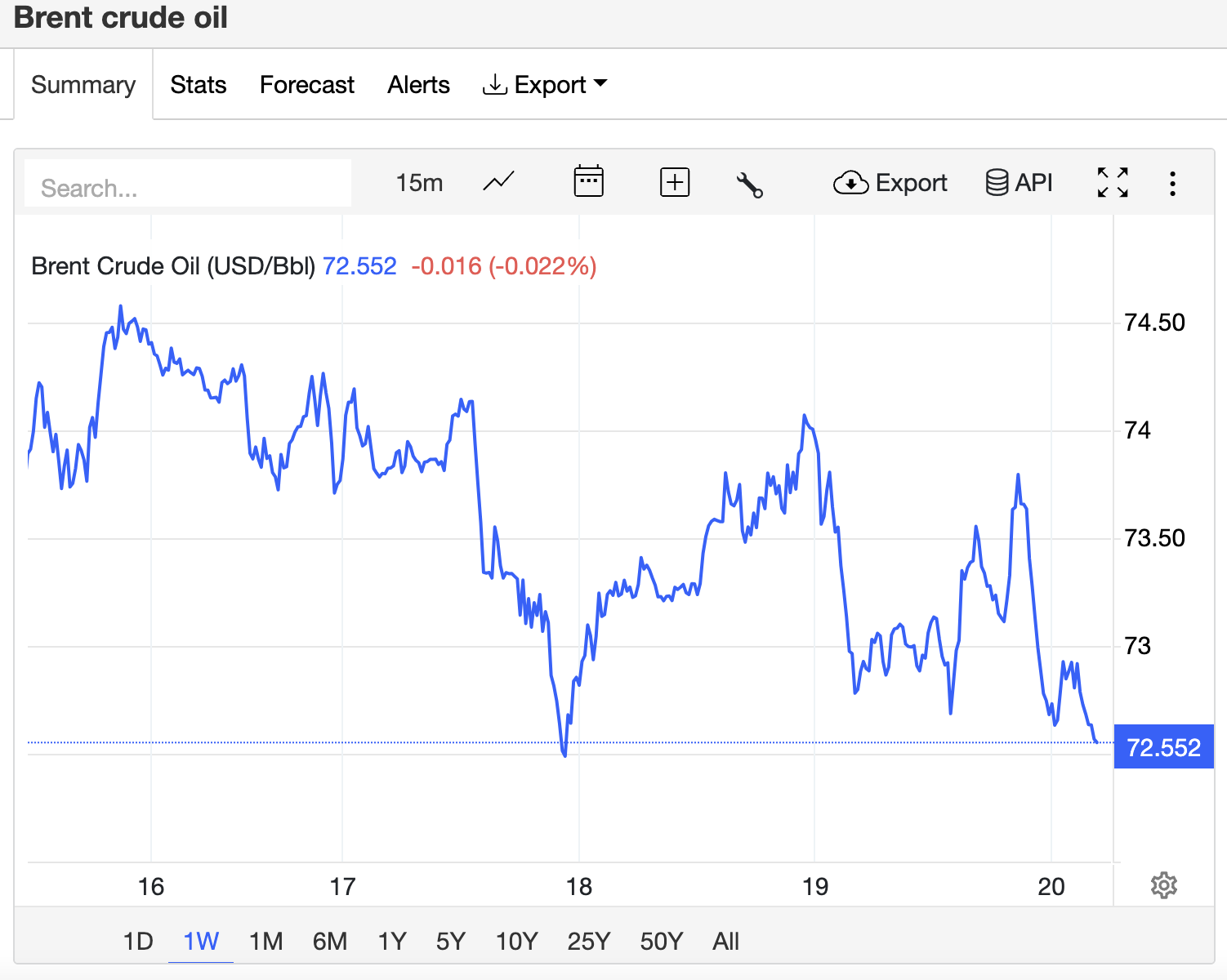
Task: Select the 10Y time range
Action: point(516,942)
